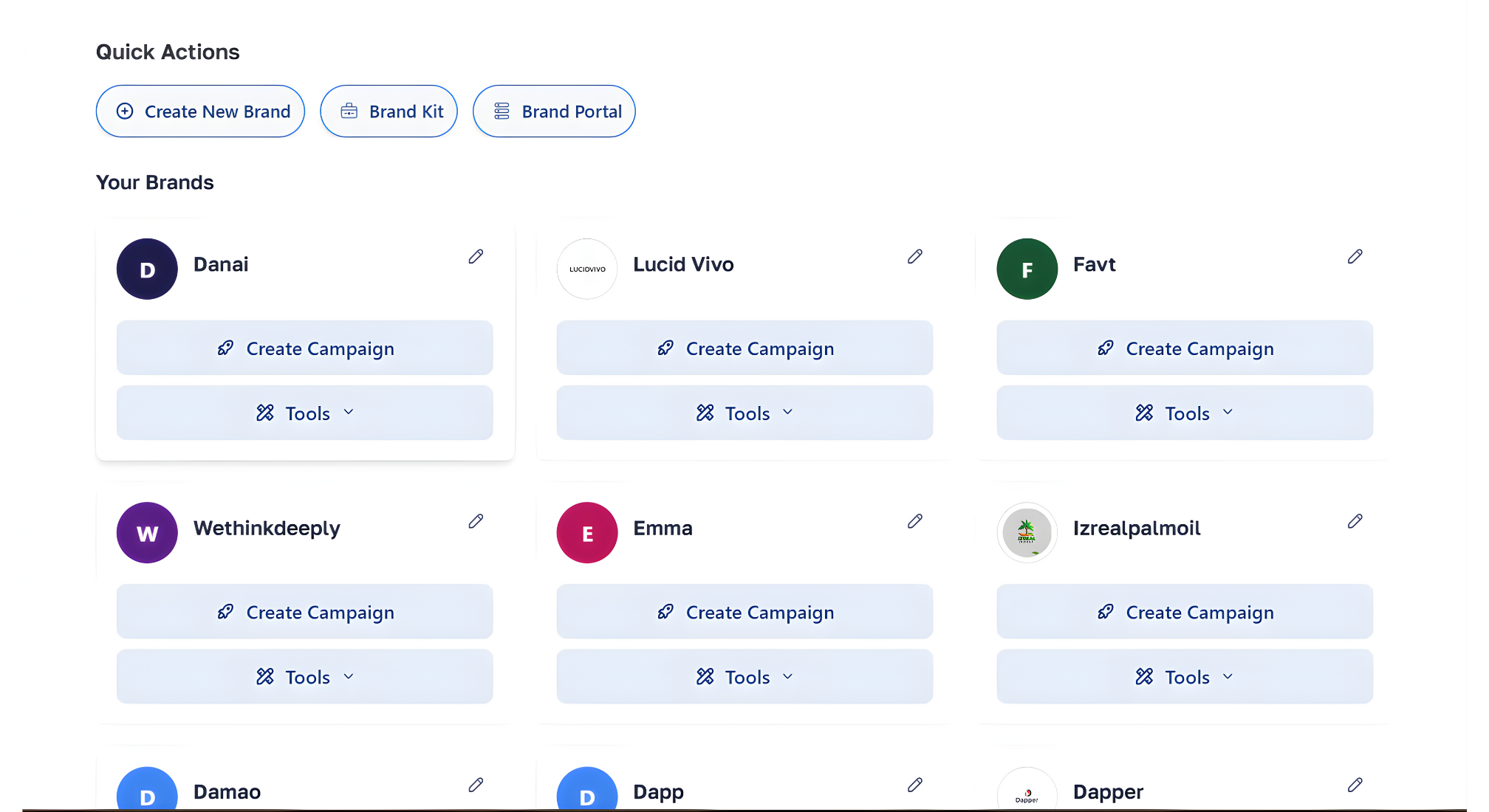Viewport: 1489px width, 812px height.
Task: Click the edit pencil icon for Danai
Action: point(476,257)
